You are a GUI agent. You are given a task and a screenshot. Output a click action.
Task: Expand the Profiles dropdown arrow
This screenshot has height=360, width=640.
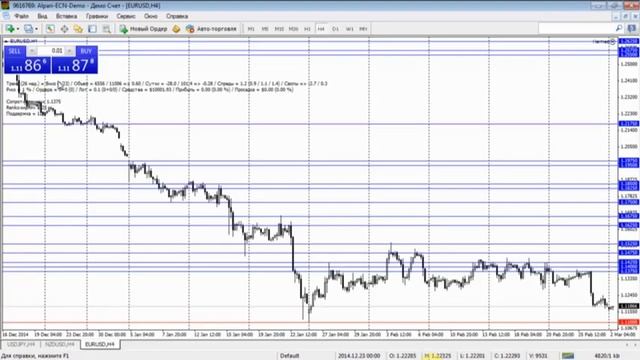pos(36,29)
